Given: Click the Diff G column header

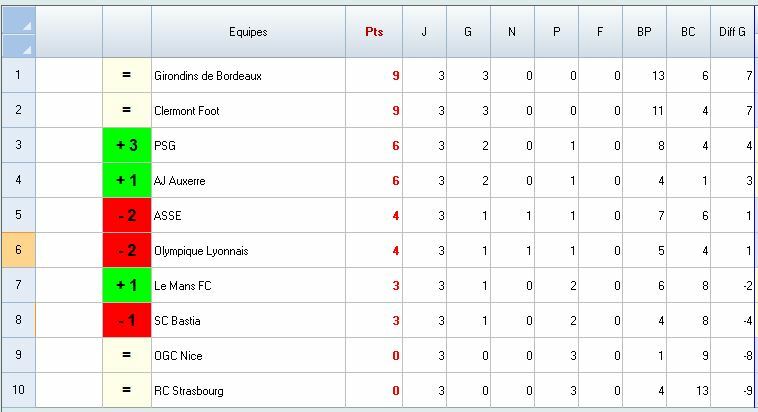Looking at the screenshot, I should (x=732, y=32).
